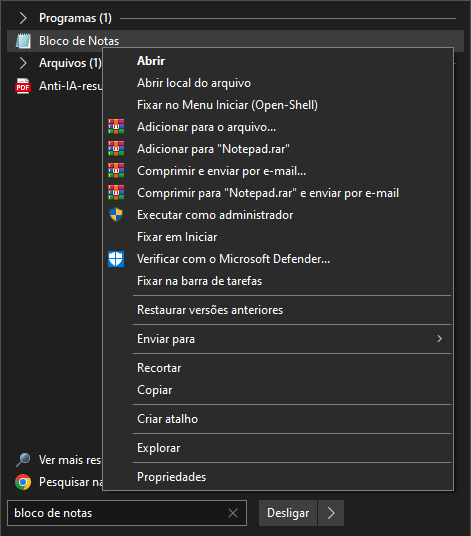471x536 pixels.
Task: Choose Adicionar para o arquivo... entry
Action: pos(278,127)
